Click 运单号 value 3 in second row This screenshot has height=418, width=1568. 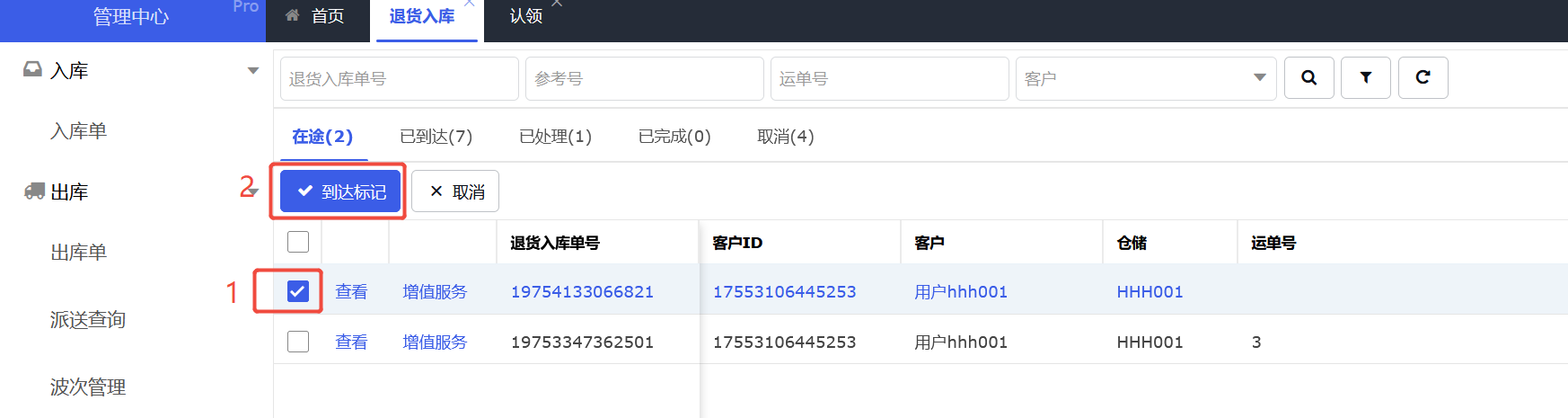(1256, 342)
